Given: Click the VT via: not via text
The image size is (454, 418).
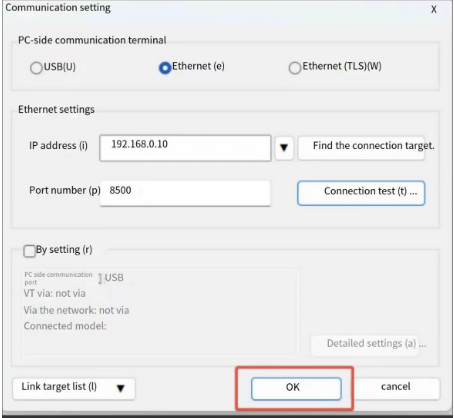Looking at the screenshot, I should (54, 293).
